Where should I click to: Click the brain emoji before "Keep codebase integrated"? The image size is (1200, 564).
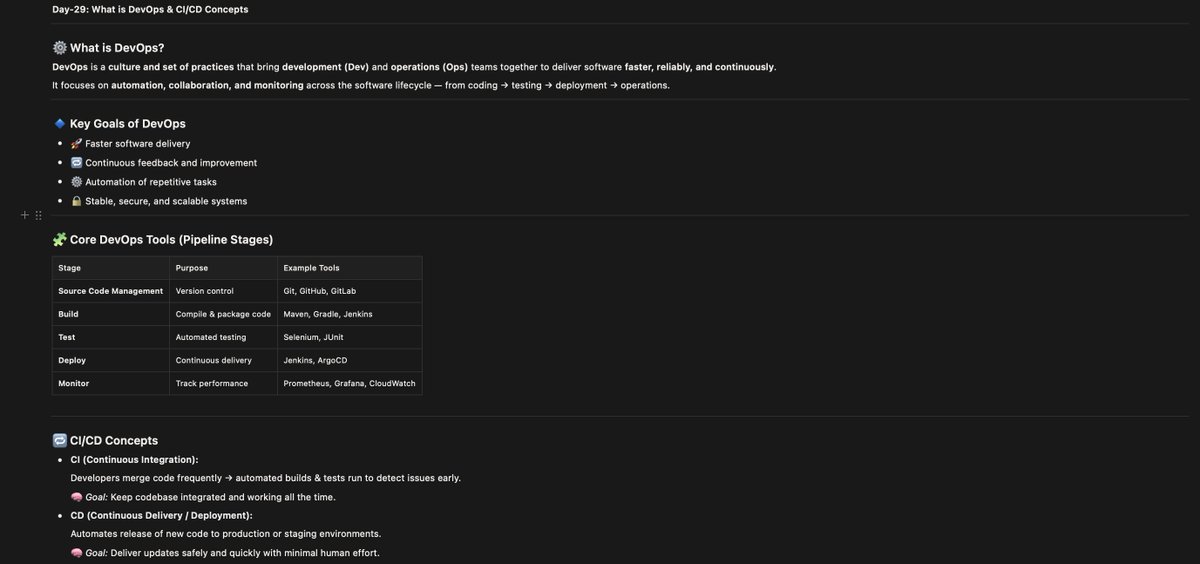tap(76, 497)
